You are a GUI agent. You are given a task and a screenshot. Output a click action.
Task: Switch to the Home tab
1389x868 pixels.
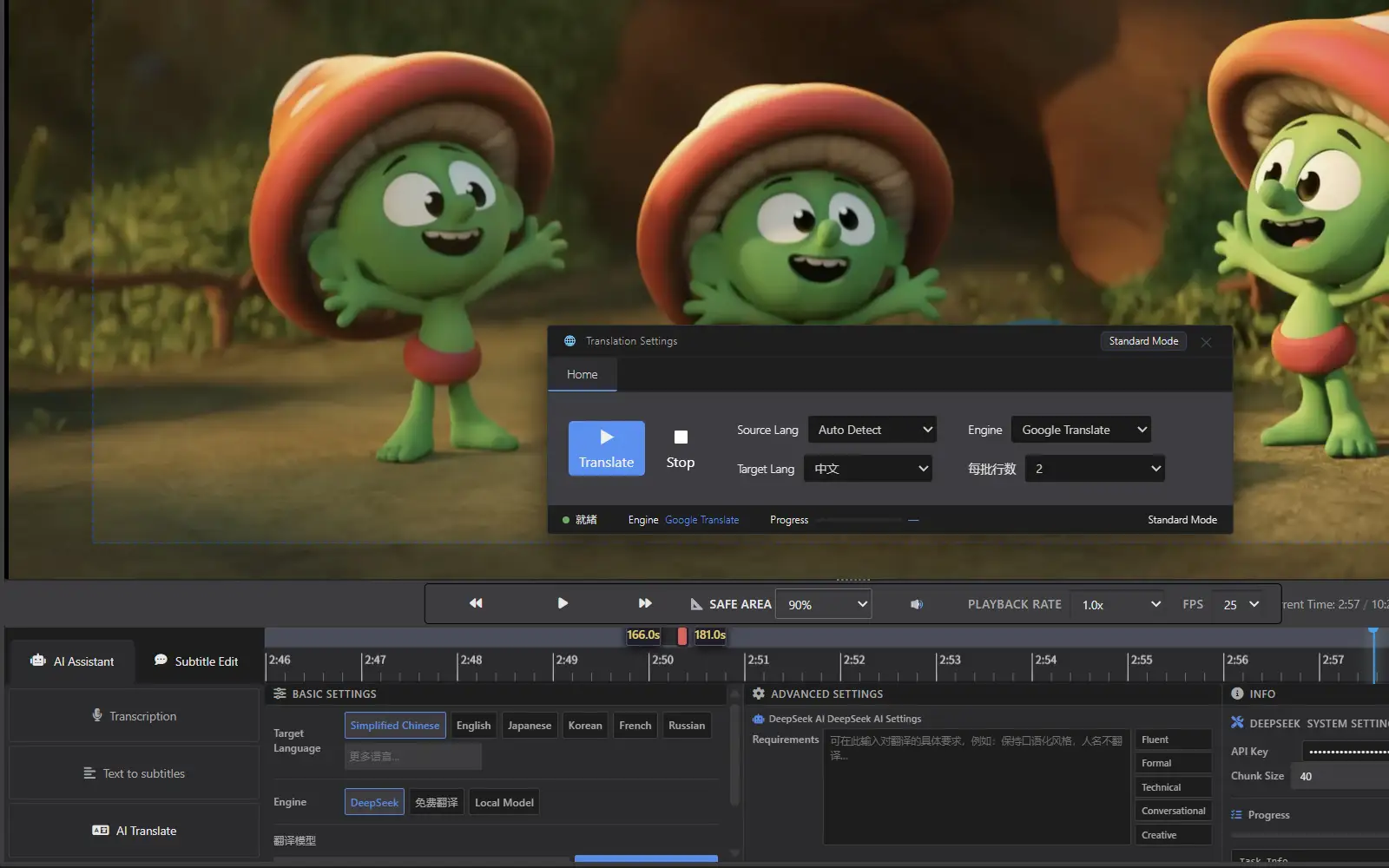[583, 374]
